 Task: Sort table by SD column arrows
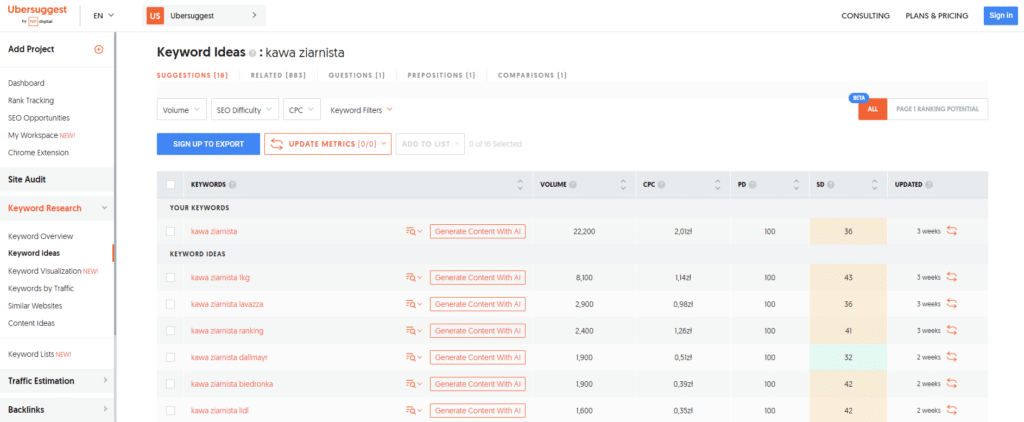click(874, 185)
